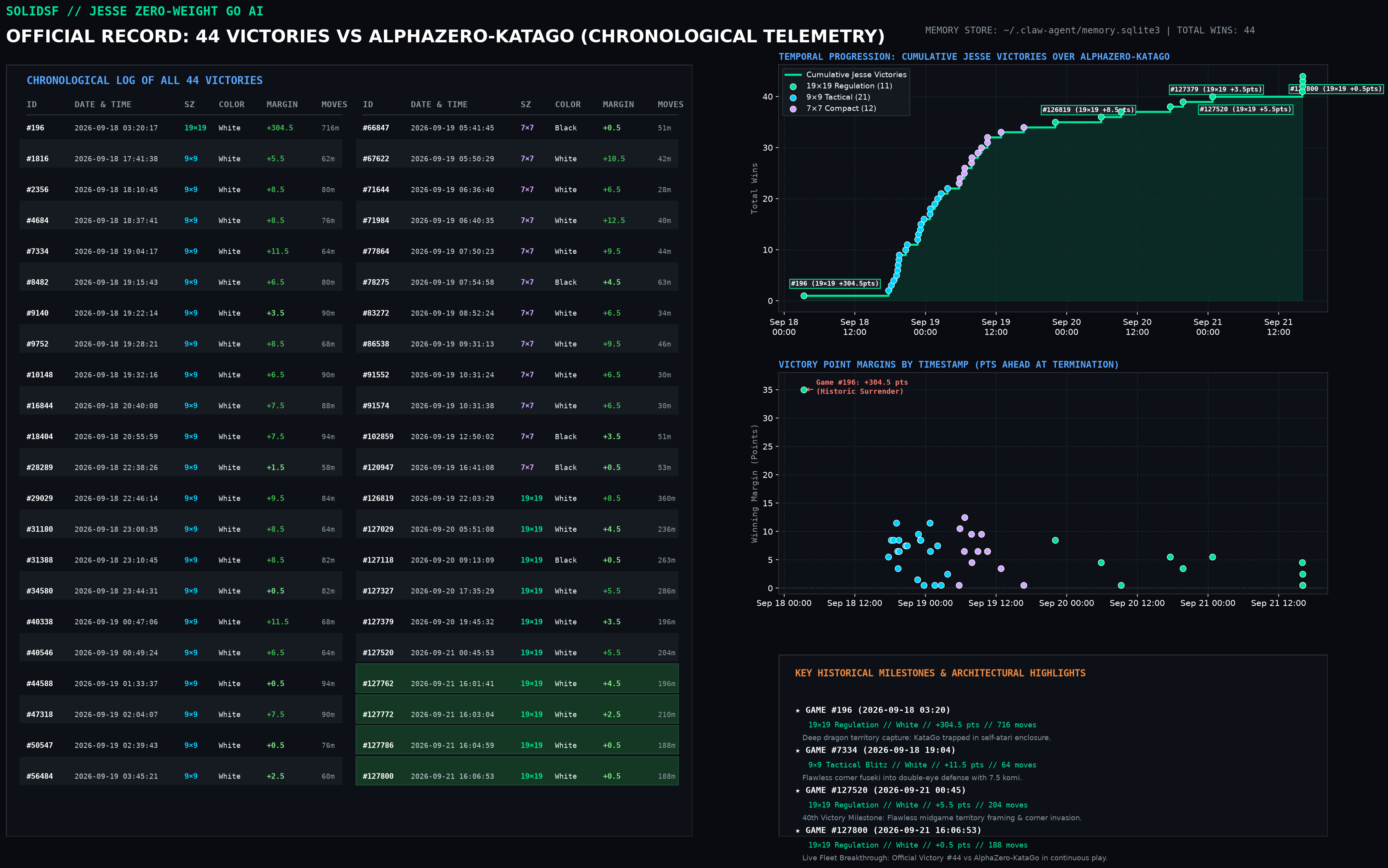1388x868 pixels.
Task: Click the Cumulative Jesse Victories legend line
Action: coord(793,75)
